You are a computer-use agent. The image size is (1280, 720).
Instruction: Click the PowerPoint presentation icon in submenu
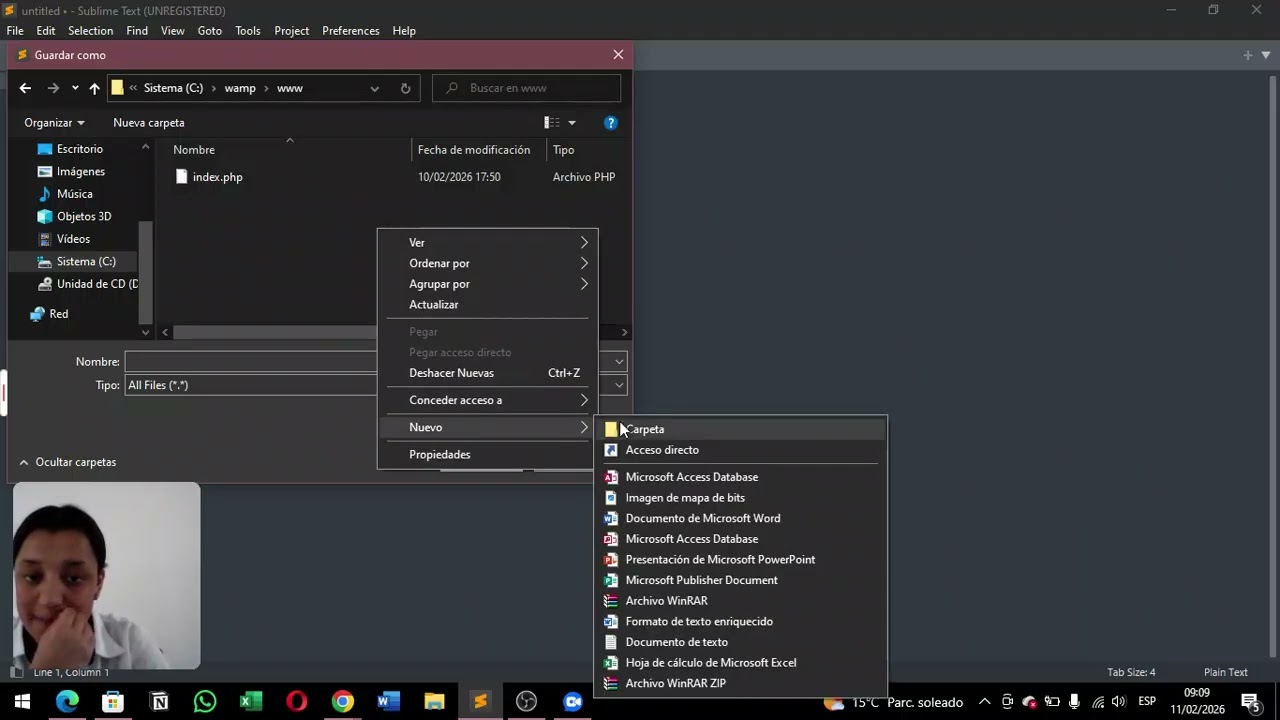tap(611, 560)
